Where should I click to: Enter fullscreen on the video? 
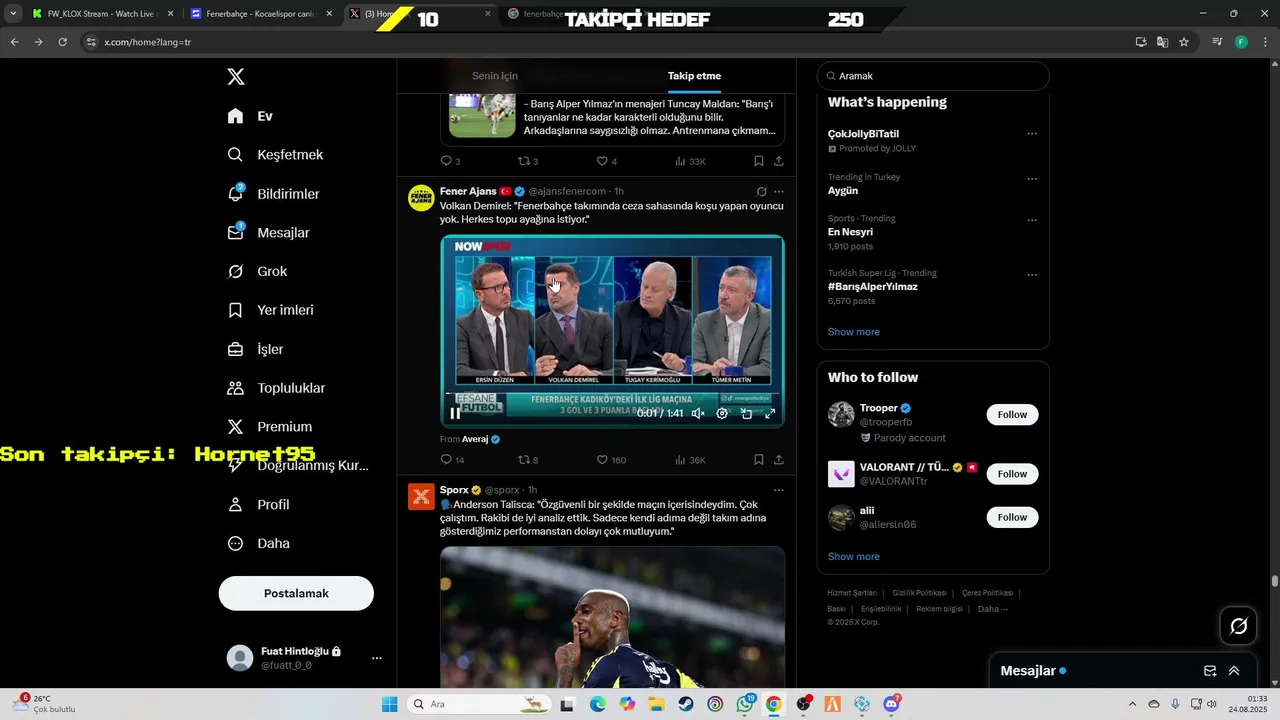[770, 413]
